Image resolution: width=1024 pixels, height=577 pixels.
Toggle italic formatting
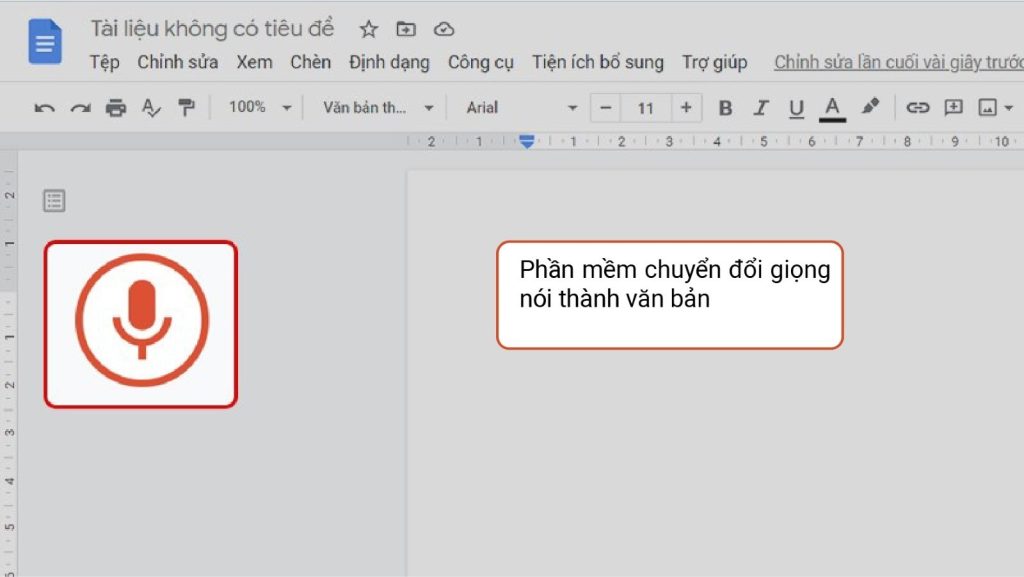[760, 108]
